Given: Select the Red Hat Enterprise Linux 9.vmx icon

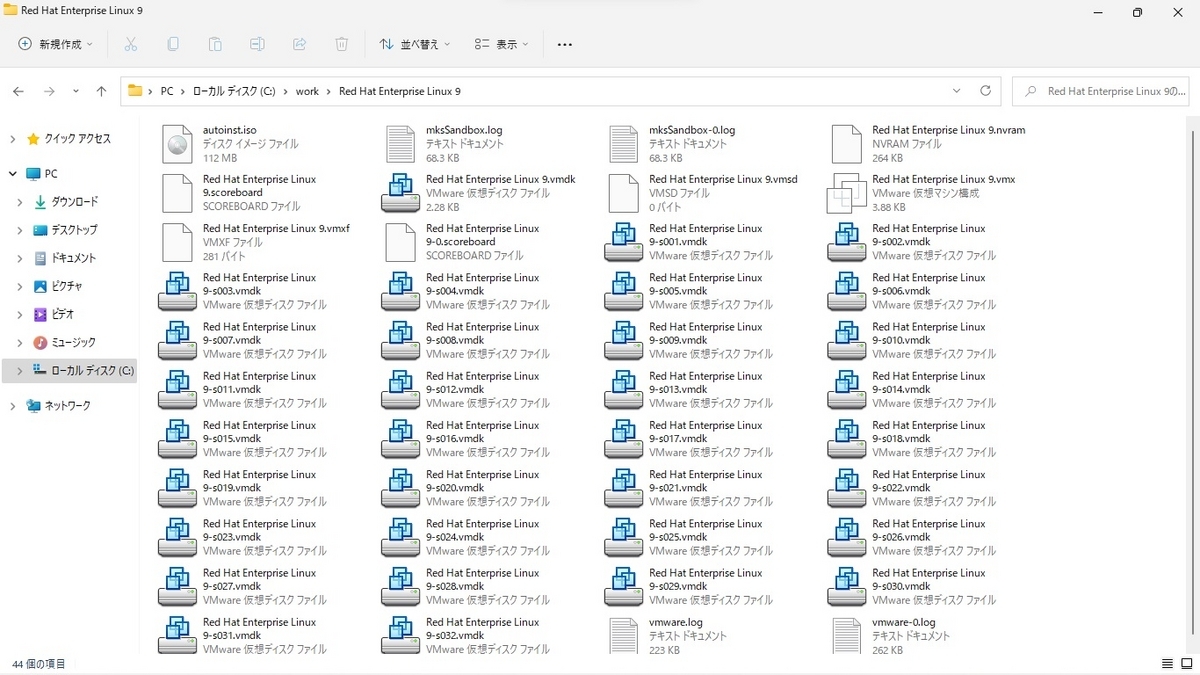Looking at the screenshot, I should pos(846,193).
